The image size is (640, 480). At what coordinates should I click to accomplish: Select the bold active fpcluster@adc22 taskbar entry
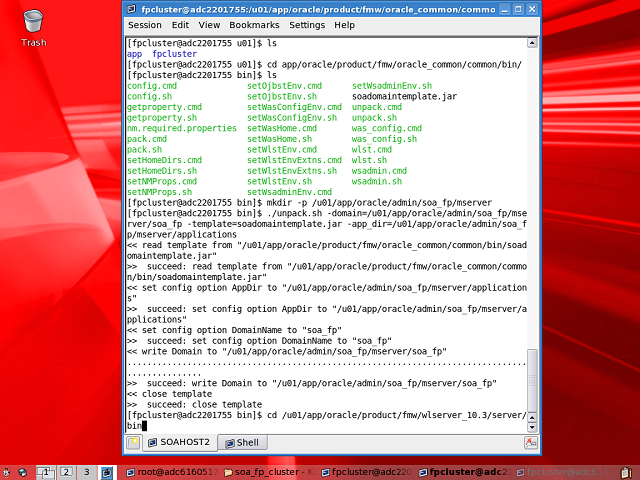coord(464,472)
